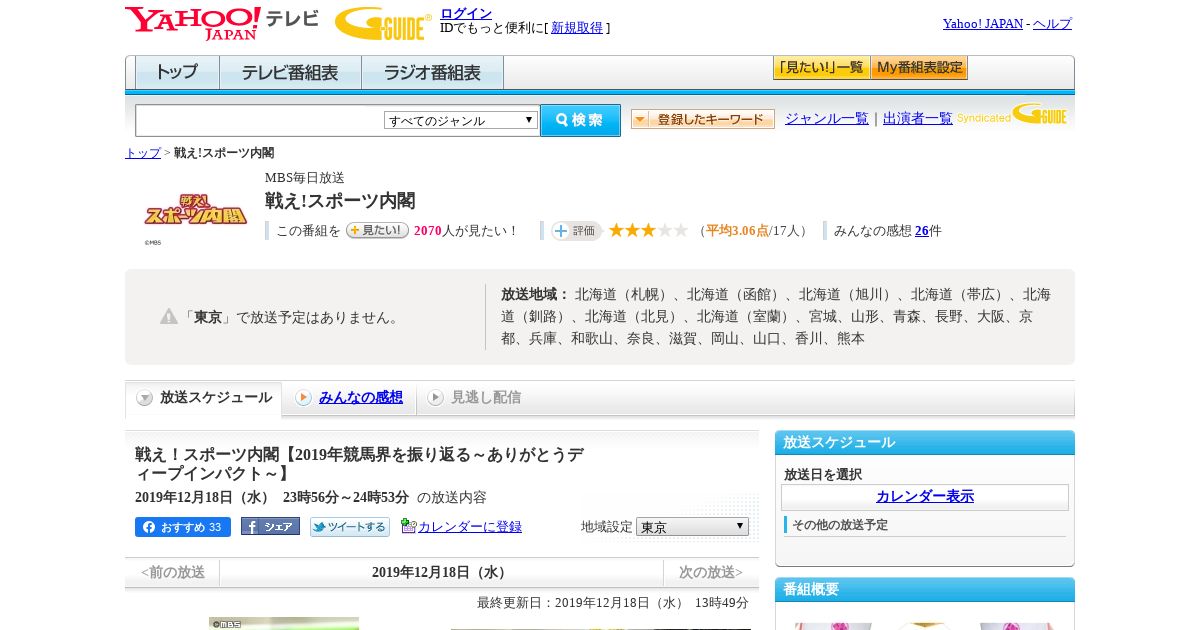Open the カレンダーに登録 link
The image size is (1200, 630).
pyautogui.click(x=470, y=527)
